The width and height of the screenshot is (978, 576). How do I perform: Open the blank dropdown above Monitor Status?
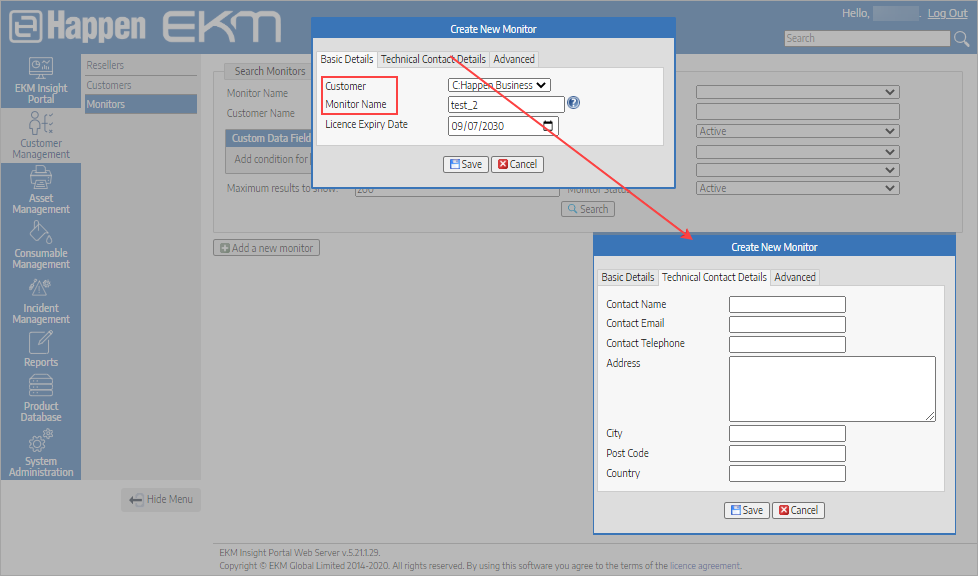[x=798, y=170]
